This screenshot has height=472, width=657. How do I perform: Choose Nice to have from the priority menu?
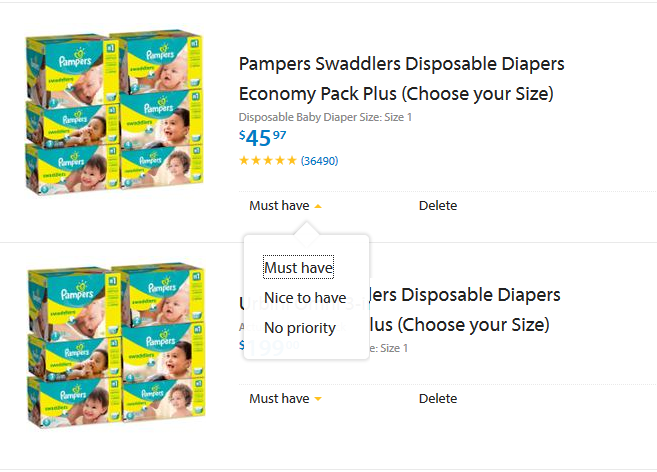click(305, 298)
